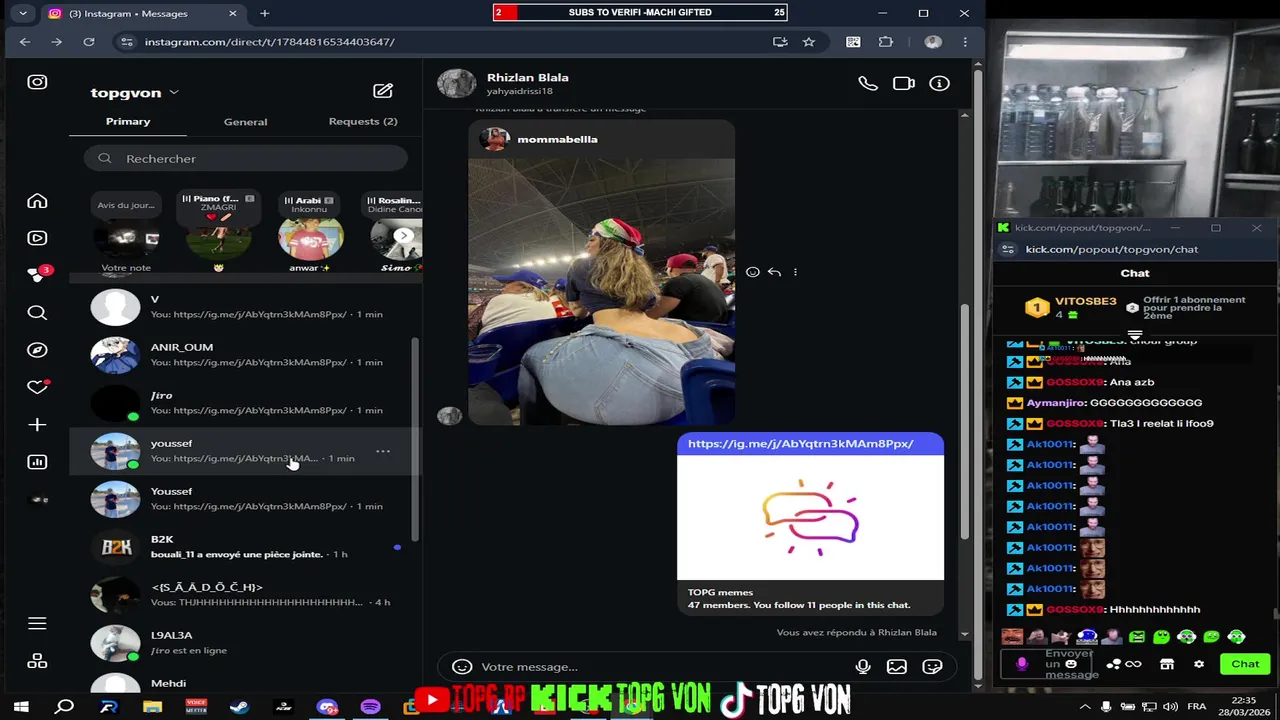React with emoji to momma bella message
This screenshot has width=1280, height=720.
[753, 272]
